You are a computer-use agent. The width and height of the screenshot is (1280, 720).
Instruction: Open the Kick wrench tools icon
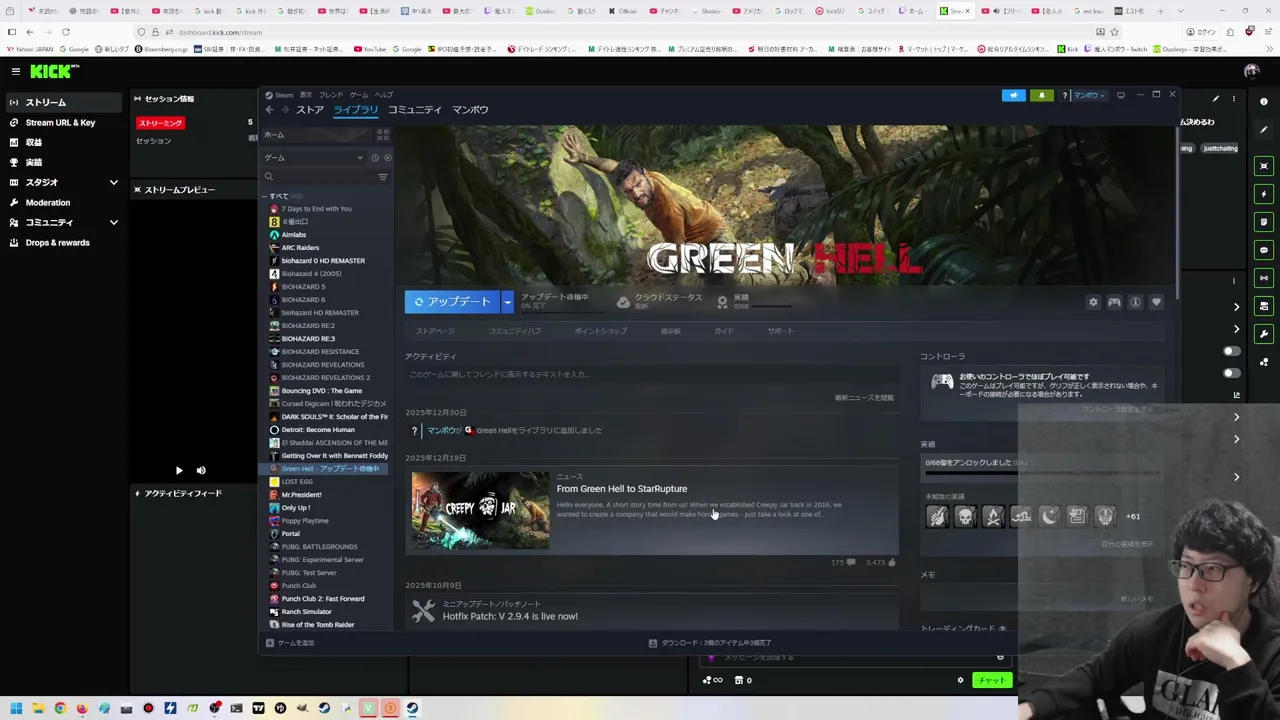[x=1264, y=334]
